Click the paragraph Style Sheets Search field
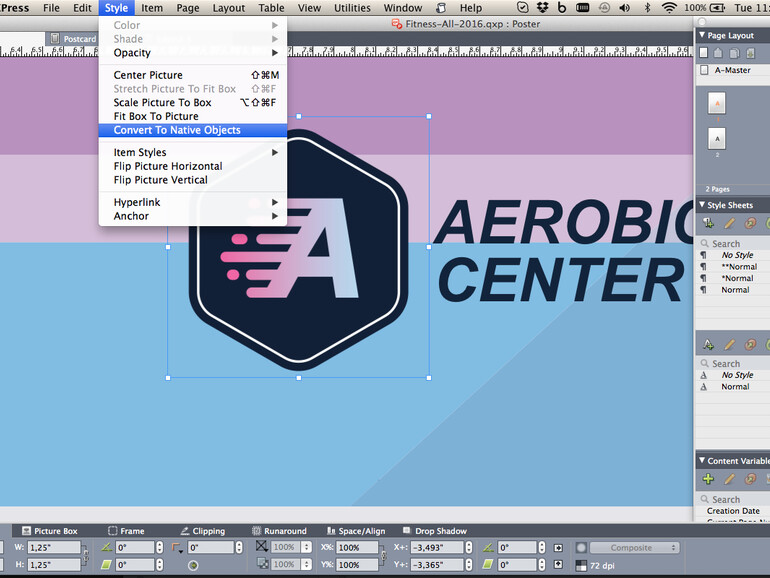Image resolution: width=770 pixels, height=578 pixels. [x=735, y=244]
